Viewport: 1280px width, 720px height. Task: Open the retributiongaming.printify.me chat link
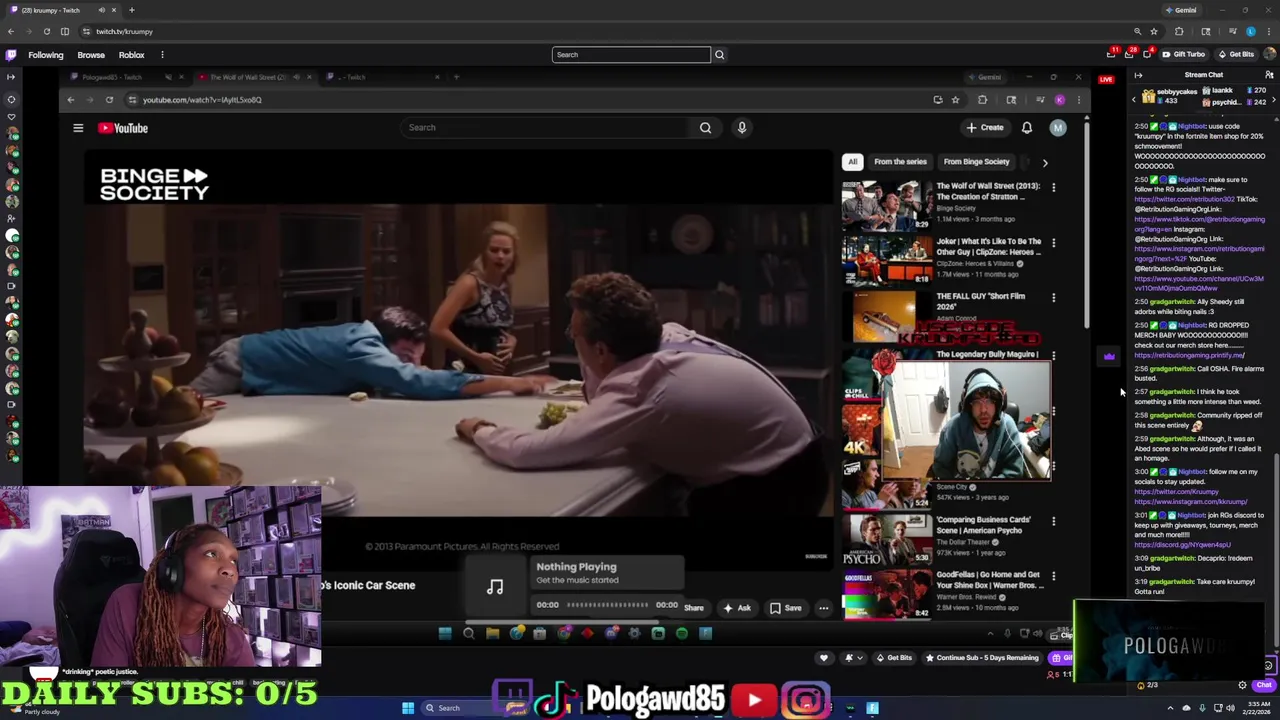pos(1190,355)
